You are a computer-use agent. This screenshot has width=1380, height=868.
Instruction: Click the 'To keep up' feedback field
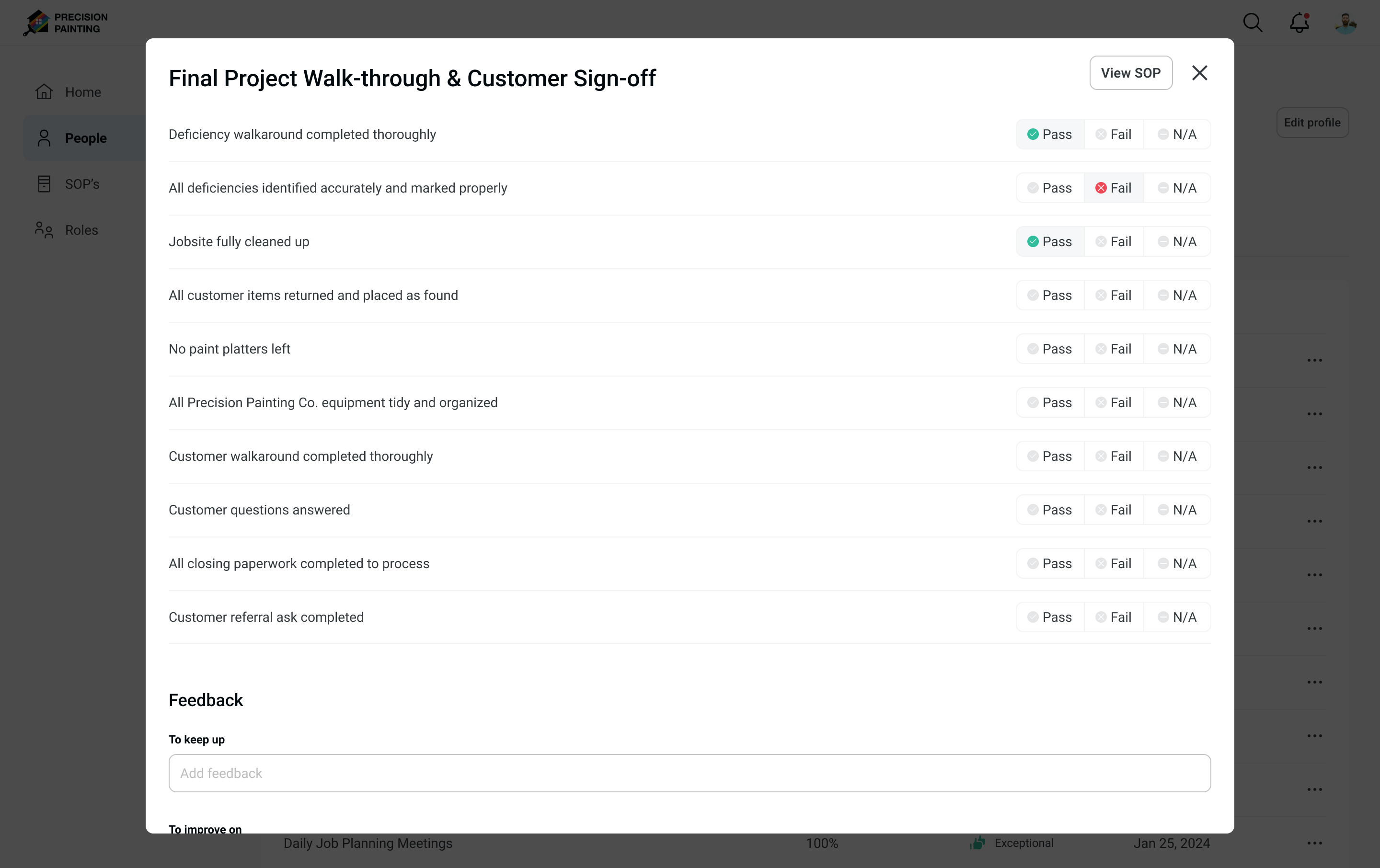[690, 773]
